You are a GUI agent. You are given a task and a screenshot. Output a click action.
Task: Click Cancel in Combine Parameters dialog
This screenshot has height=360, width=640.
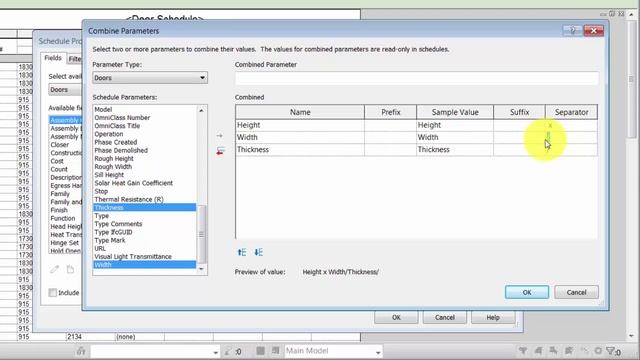point(576,292)
